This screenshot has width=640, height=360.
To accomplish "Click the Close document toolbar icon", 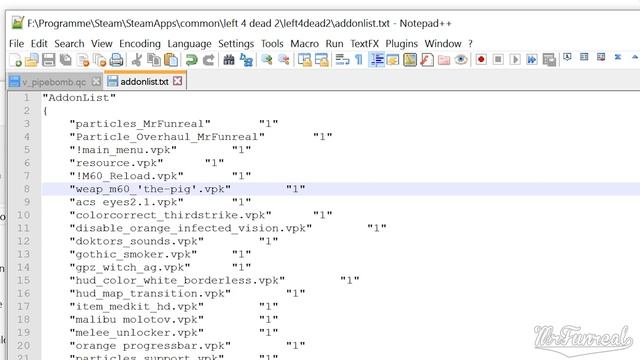I will point(83,60).
